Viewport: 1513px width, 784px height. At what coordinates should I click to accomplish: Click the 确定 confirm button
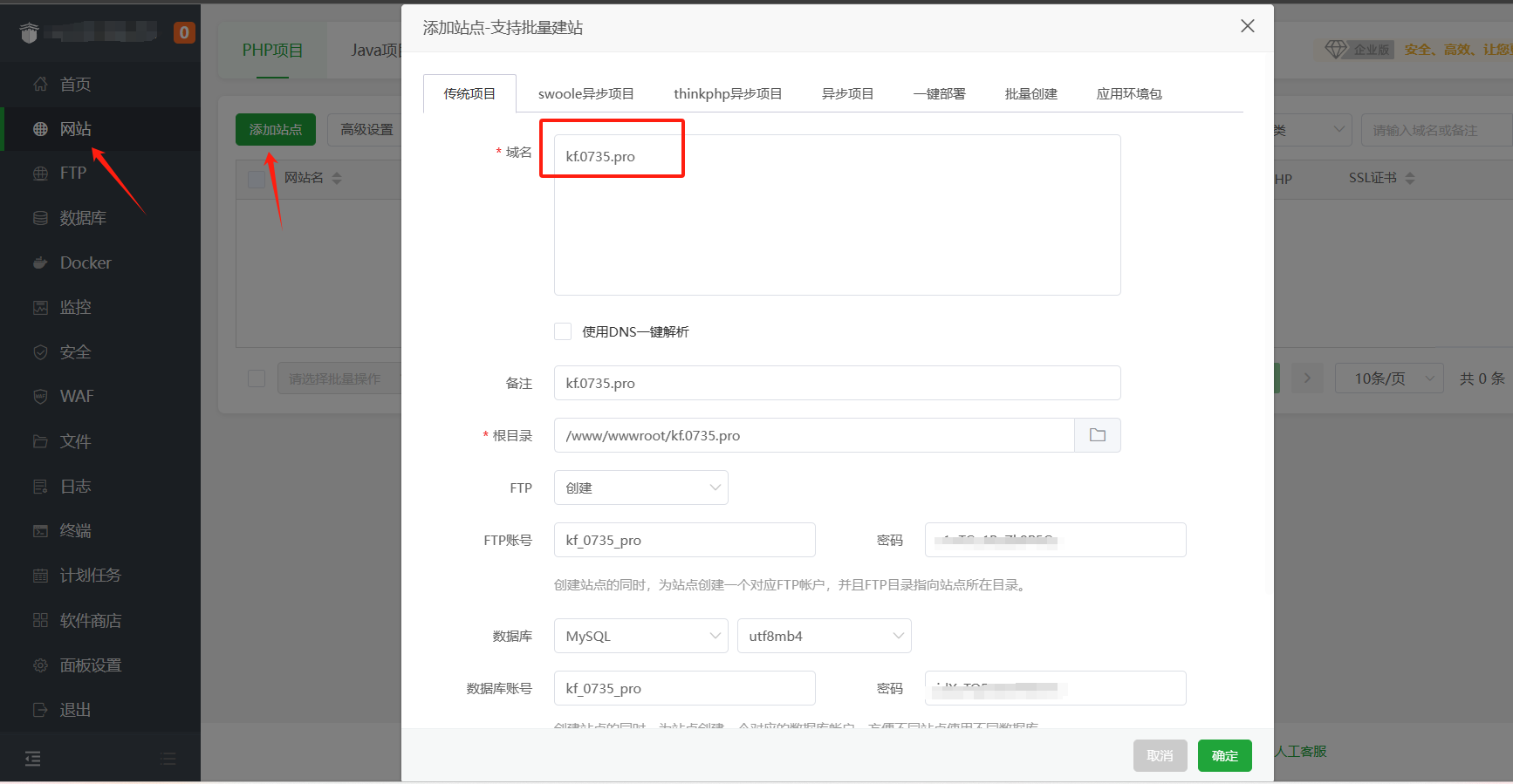[x=1225, y=755]
